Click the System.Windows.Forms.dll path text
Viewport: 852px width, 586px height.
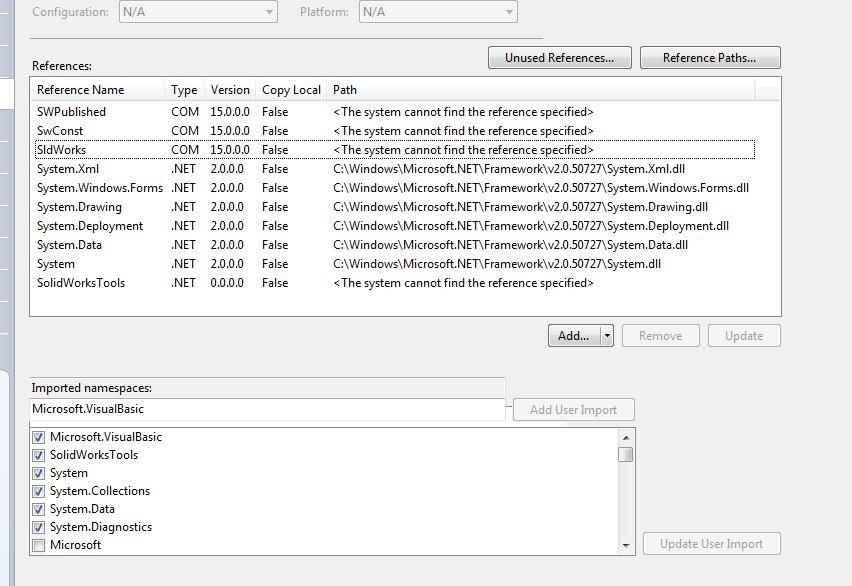point(541,188)
